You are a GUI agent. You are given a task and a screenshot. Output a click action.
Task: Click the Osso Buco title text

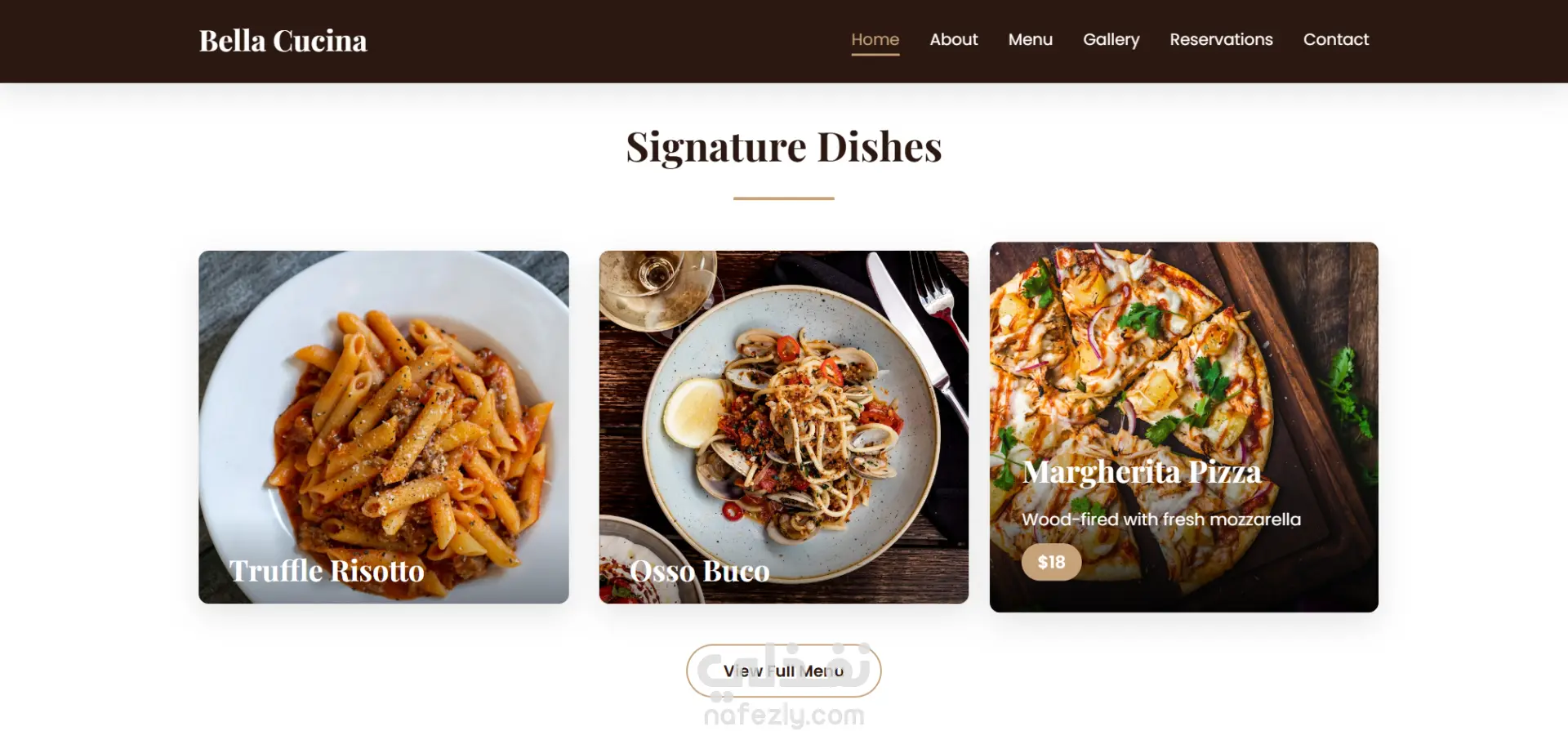pos(699,570)
